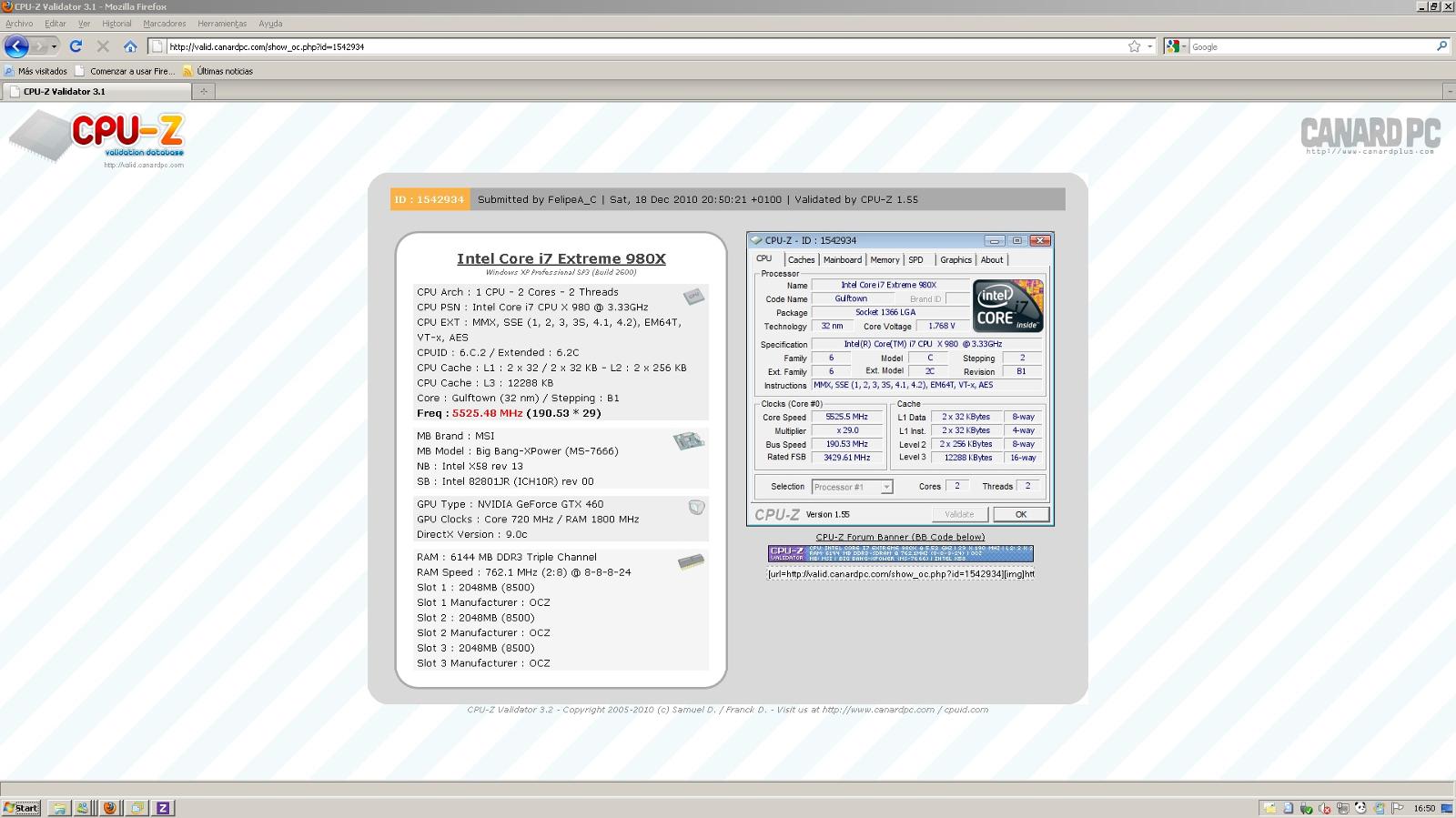Switch to the Memory tab in CPU-Z
Viewport: 1456px width, 818px height.
point(885,260)
